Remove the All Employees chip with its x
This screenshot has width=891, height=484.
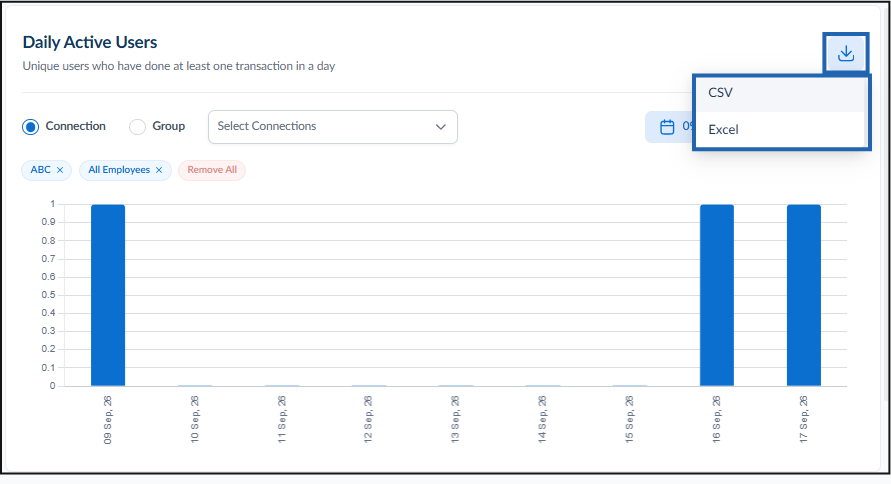point(159,170)
